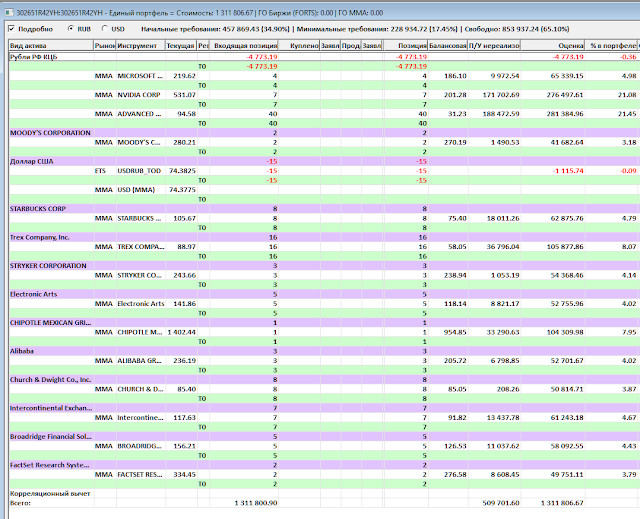Click the portfolio window title icon

[8, 13]
